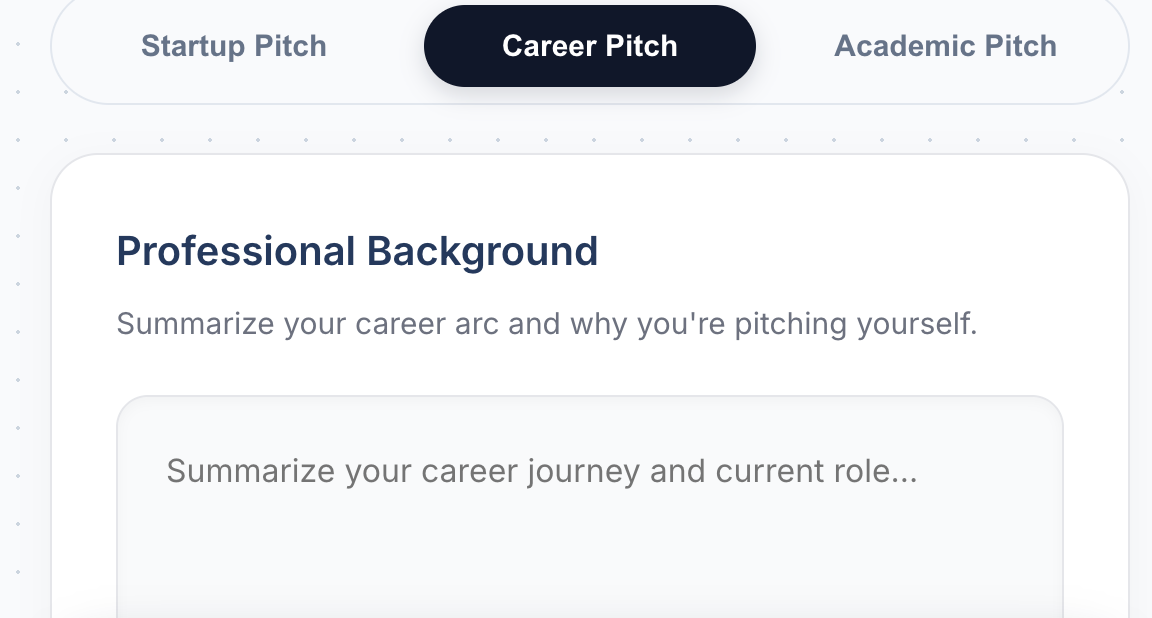Click 'pitching yourself' in the subtitle
This screenshot has width=1152, height=618.
[x=856, y=324]
